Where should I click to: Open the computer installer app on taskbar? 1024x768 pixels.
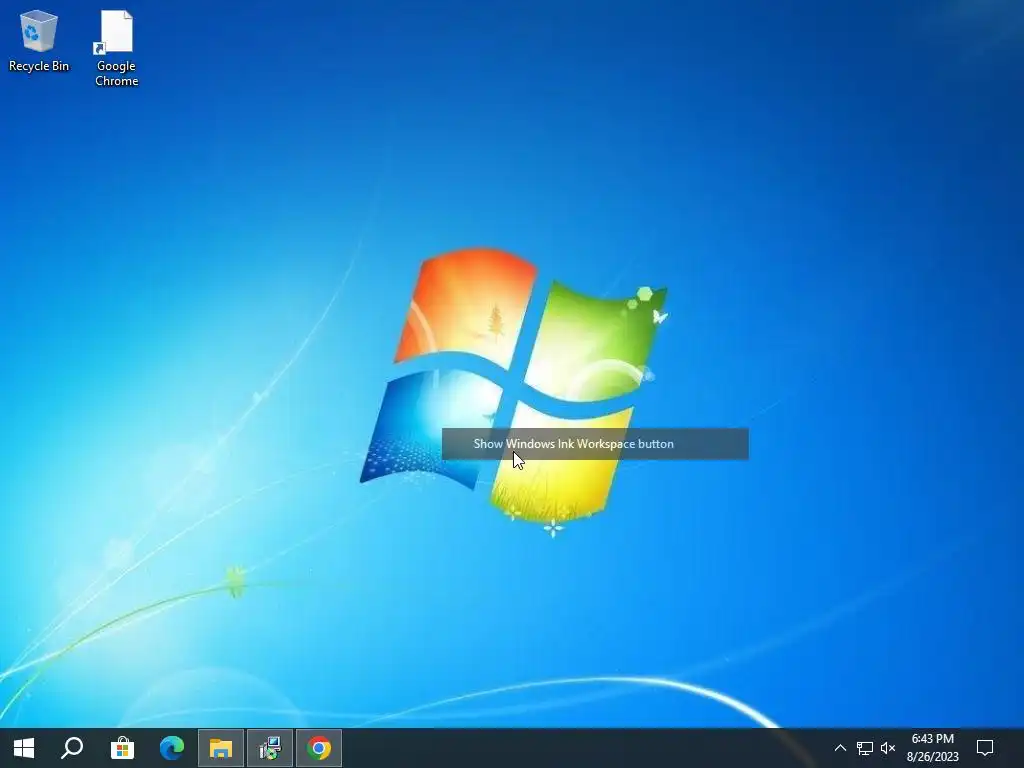[x=270, y=748]
